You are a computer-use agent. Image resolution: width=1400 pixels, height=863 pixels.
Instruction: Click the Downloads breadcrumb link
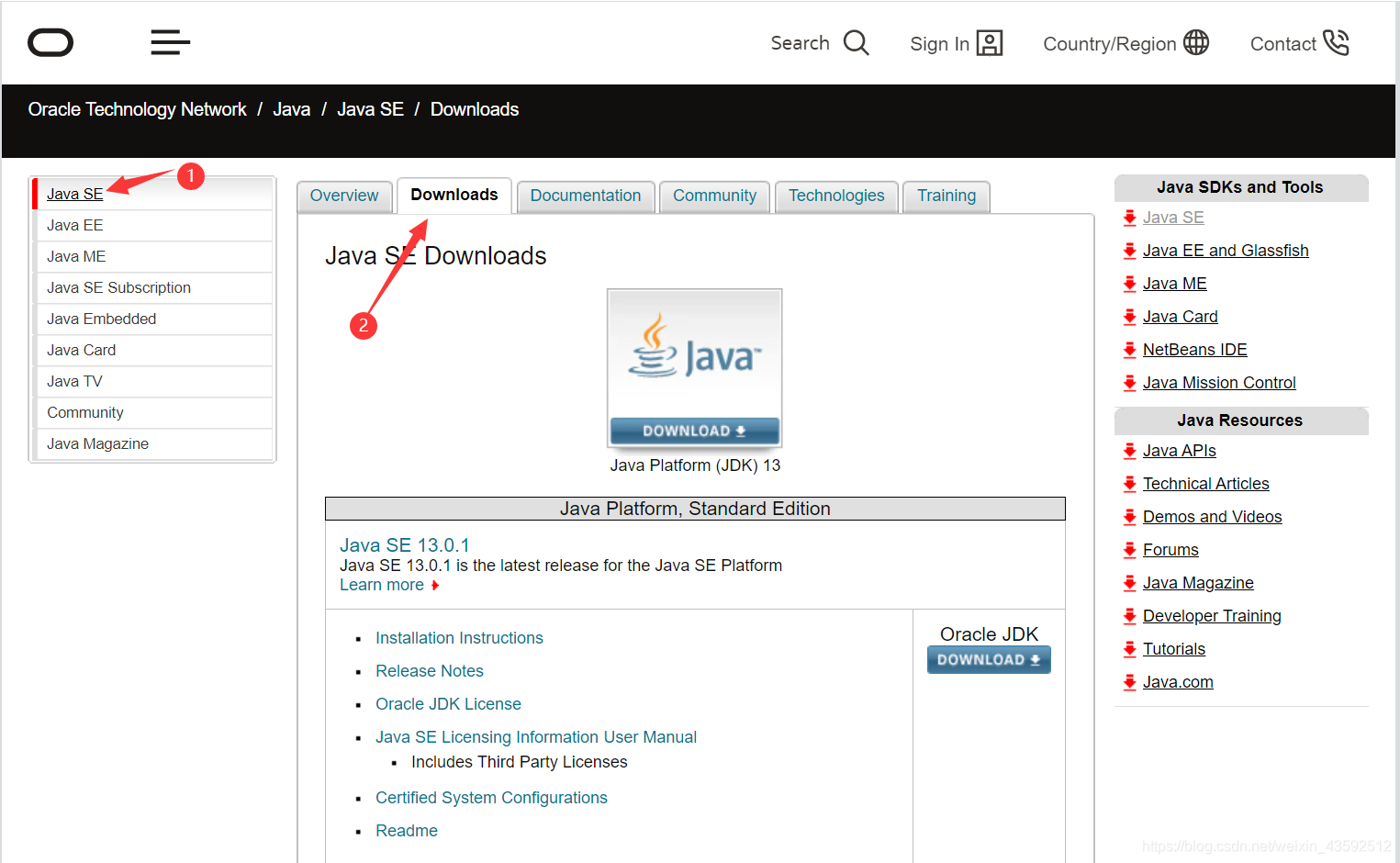475,109
